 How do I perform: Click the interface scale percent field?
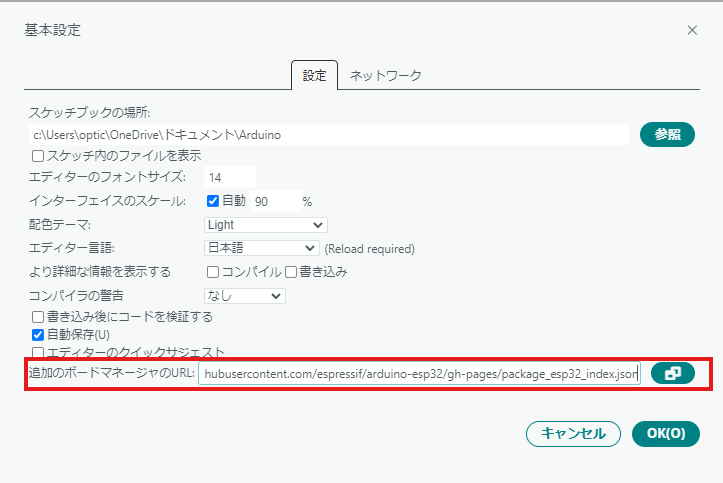click(276, 201)
